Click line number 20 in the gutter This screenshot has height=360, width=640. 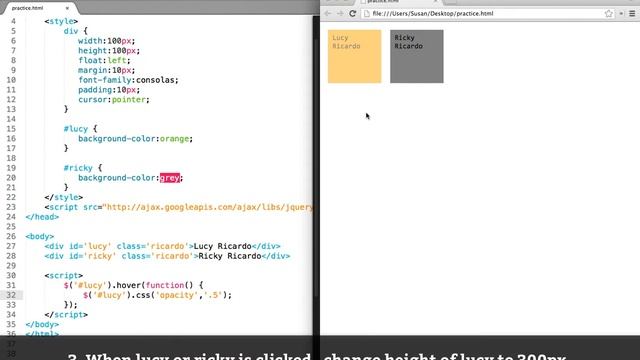click(x=11, y=178)
